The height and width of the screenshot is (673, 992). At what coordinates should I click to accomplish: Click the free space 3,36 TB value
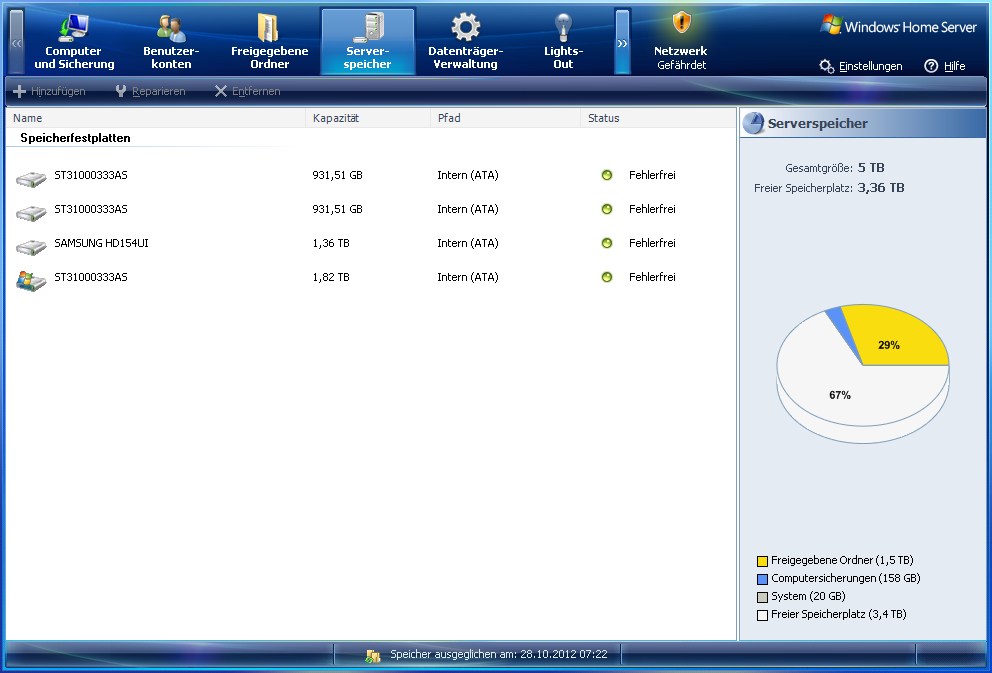881,187
